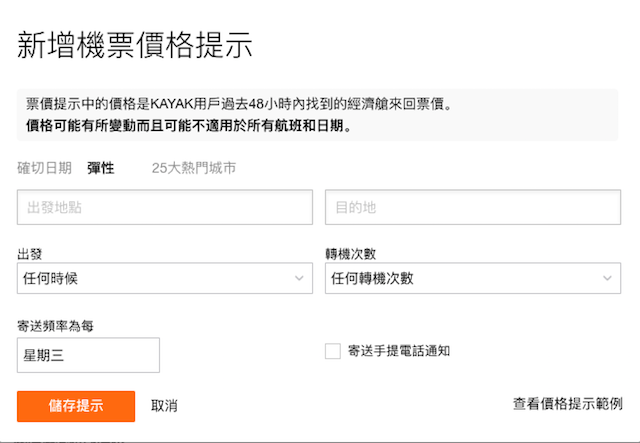The height and width of the screenshot is (443, 640).
Task: Open the 25大熱門城市 tab
Action: click(194, 168)
